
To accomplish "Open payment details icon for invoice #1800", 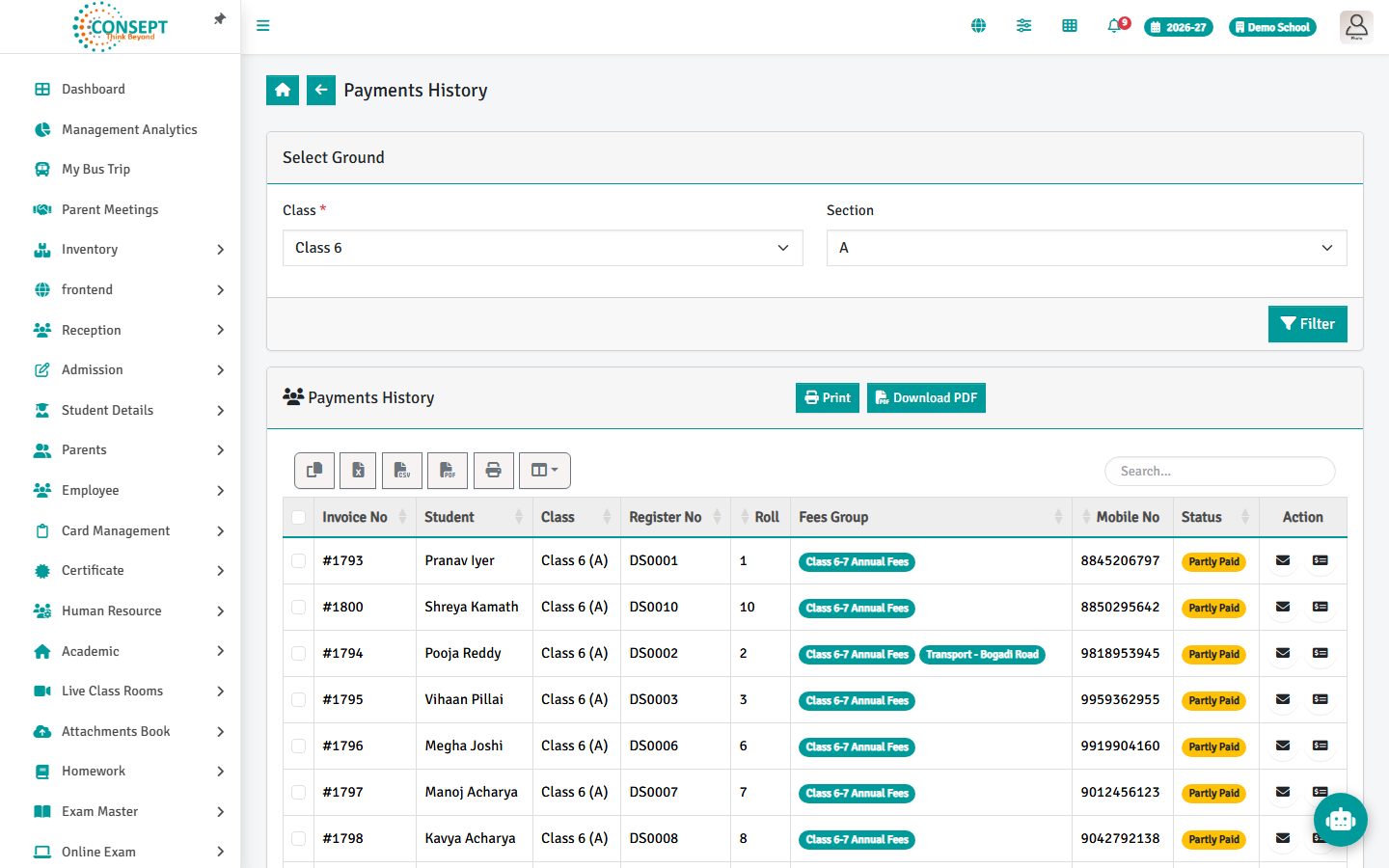I will [x=1321, y=607].
